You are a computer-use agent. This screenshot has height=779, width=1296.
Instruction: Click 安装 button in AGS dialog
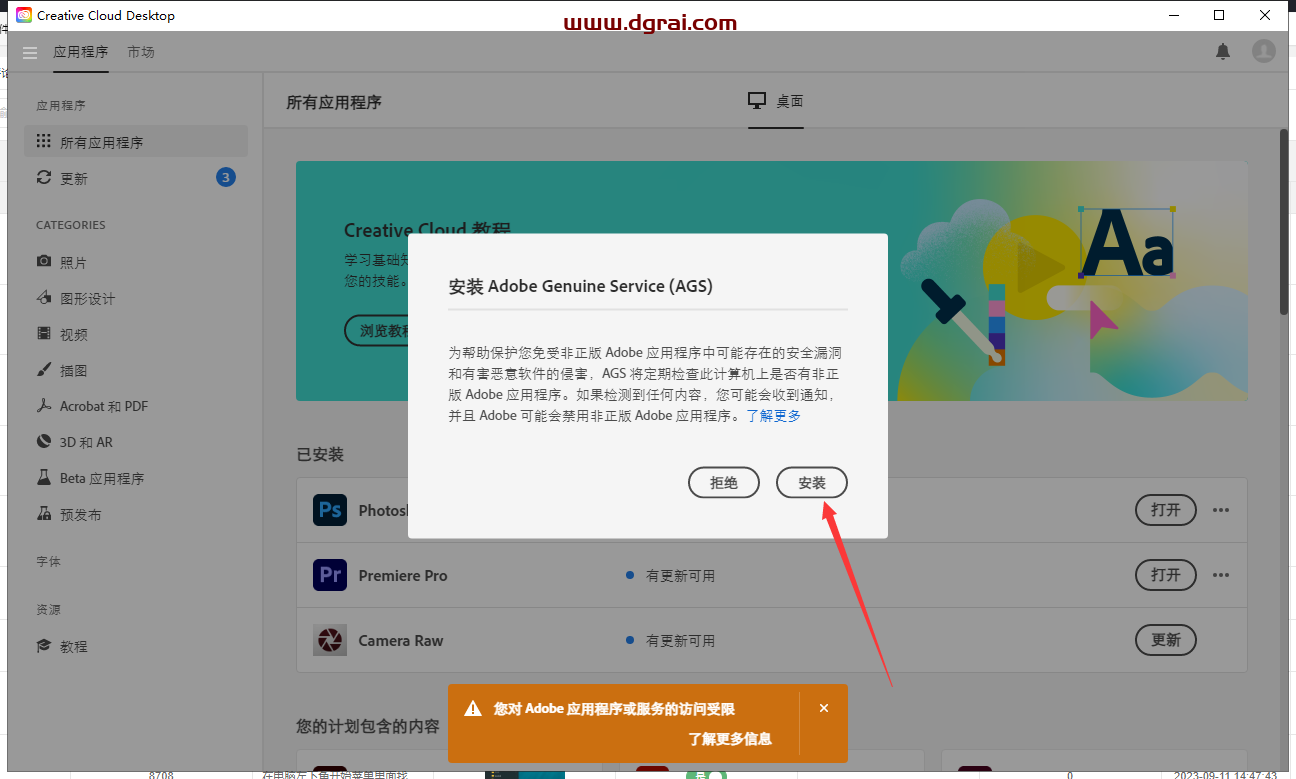click(812, 483)
